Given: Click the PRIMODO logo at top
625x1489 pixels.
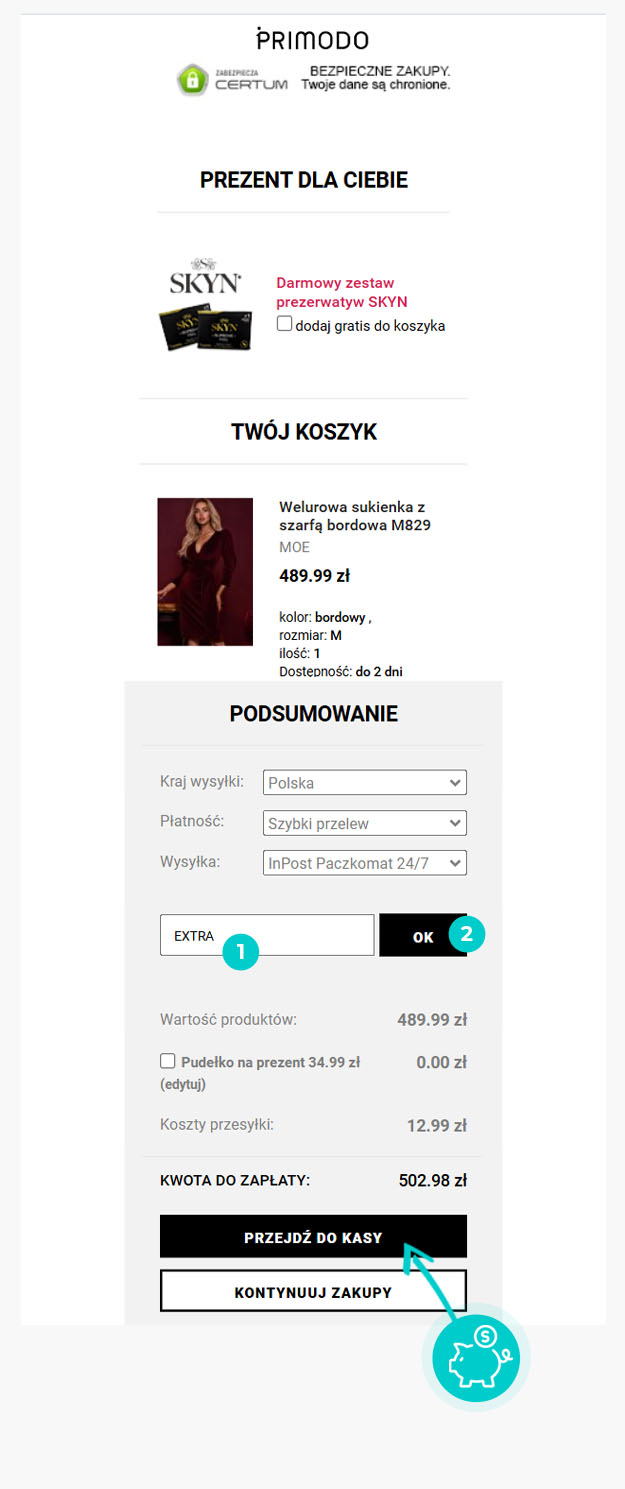Looking at the screenshot, I should click(x=312, y=40).
